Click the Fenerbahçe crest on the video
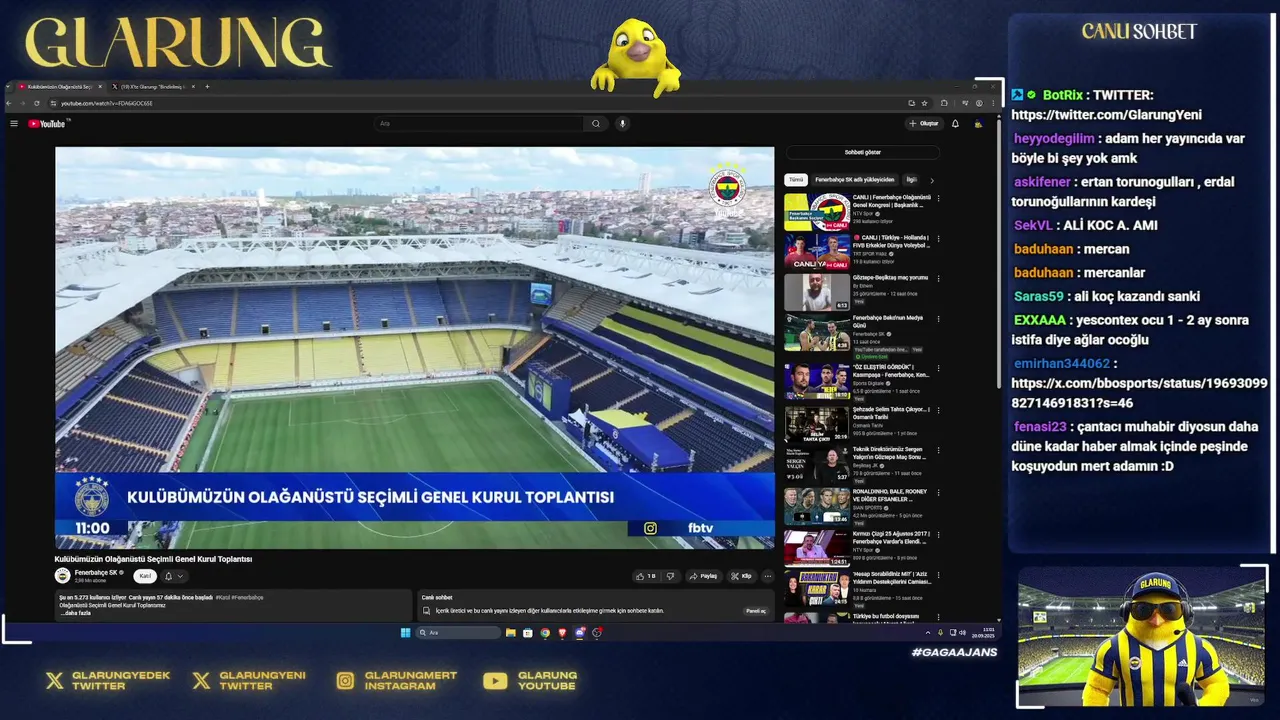 point(727,188)
